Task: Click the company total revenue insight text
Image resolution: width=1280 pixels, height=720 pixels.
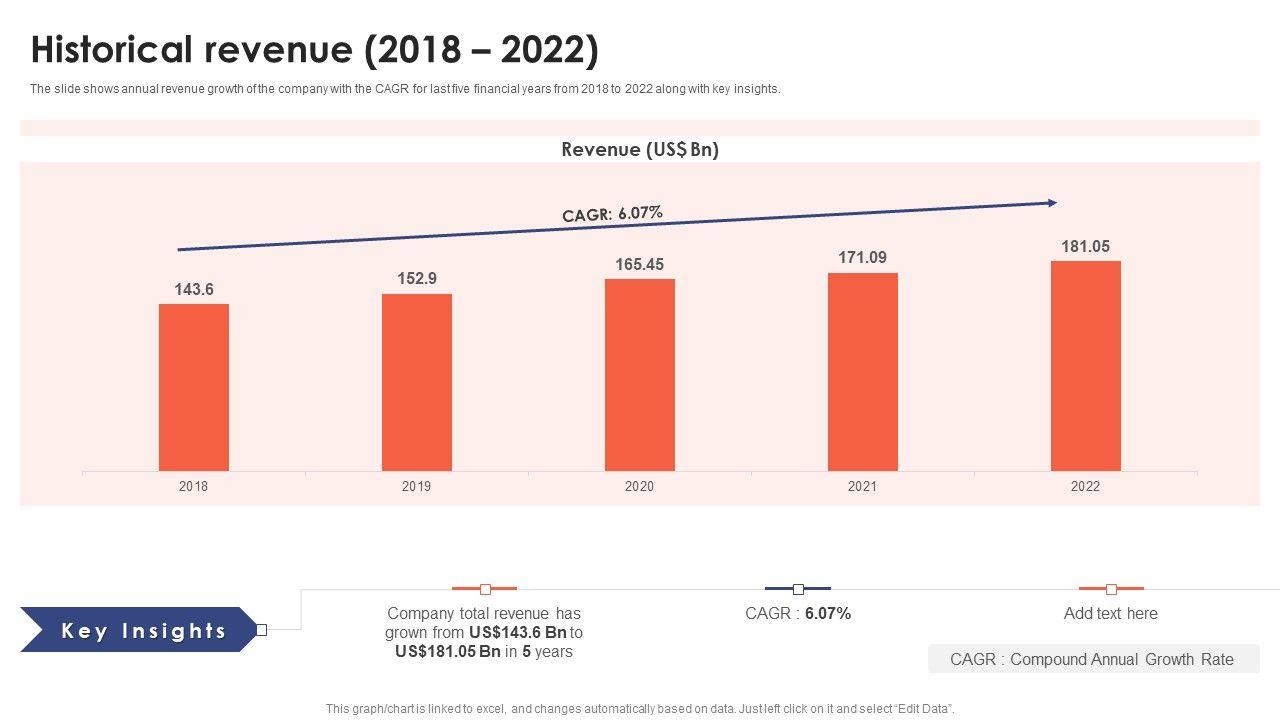Action: pyautogui.click(x=484, y=632)
